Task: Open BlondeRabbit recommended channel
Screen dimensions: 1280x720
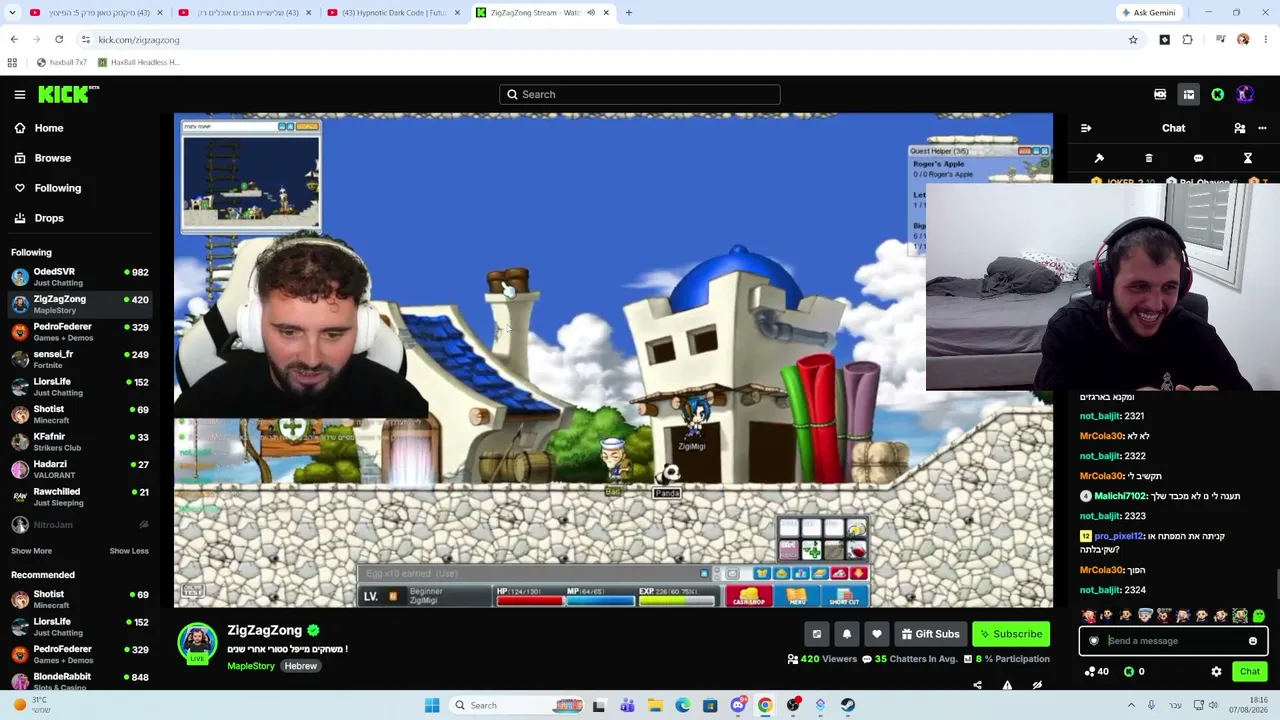Action: click(x=80, y=682)
